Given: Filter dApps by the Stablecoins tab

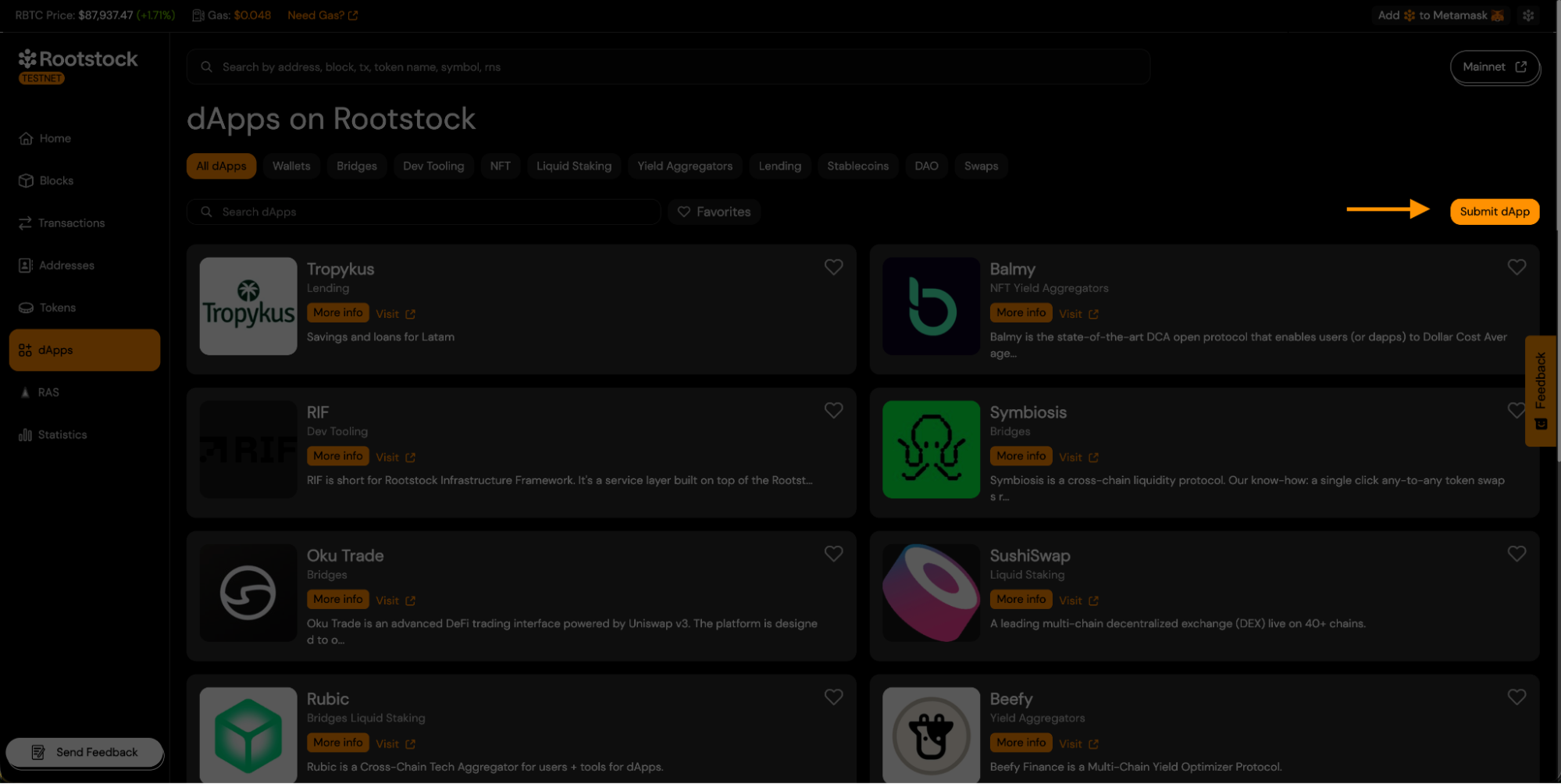Looking at the screenshot, I should pyautogui.click(x=857, y=166).
